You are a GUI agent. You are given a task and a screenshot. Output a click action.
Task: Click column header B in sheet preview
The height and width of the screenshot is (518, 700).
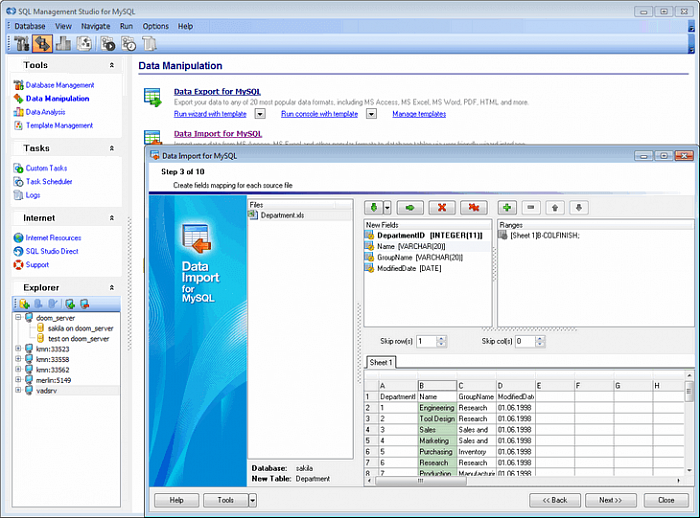[437, 385]
